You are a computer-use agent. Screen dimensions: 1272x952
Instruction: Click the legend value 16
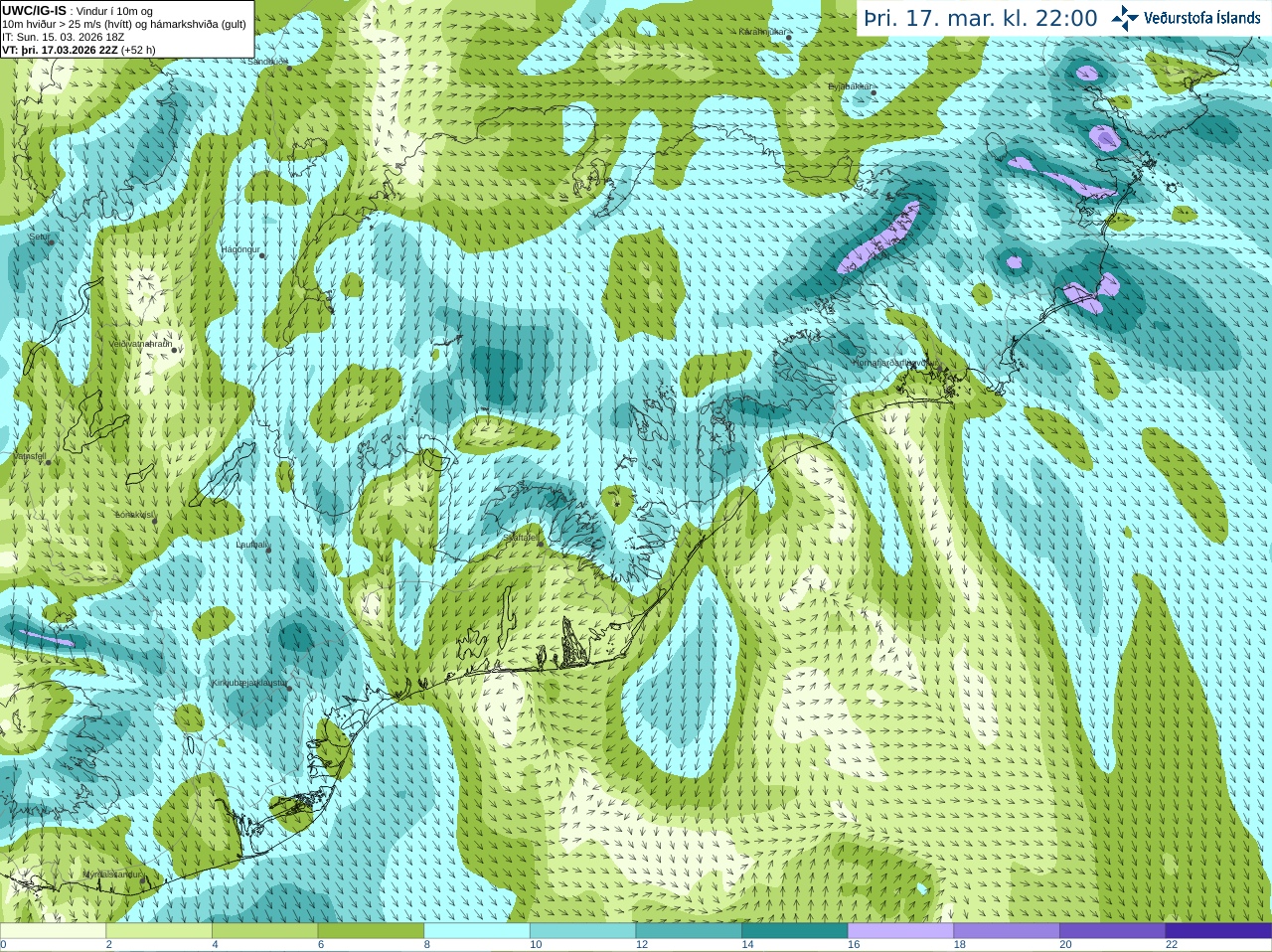854,945
